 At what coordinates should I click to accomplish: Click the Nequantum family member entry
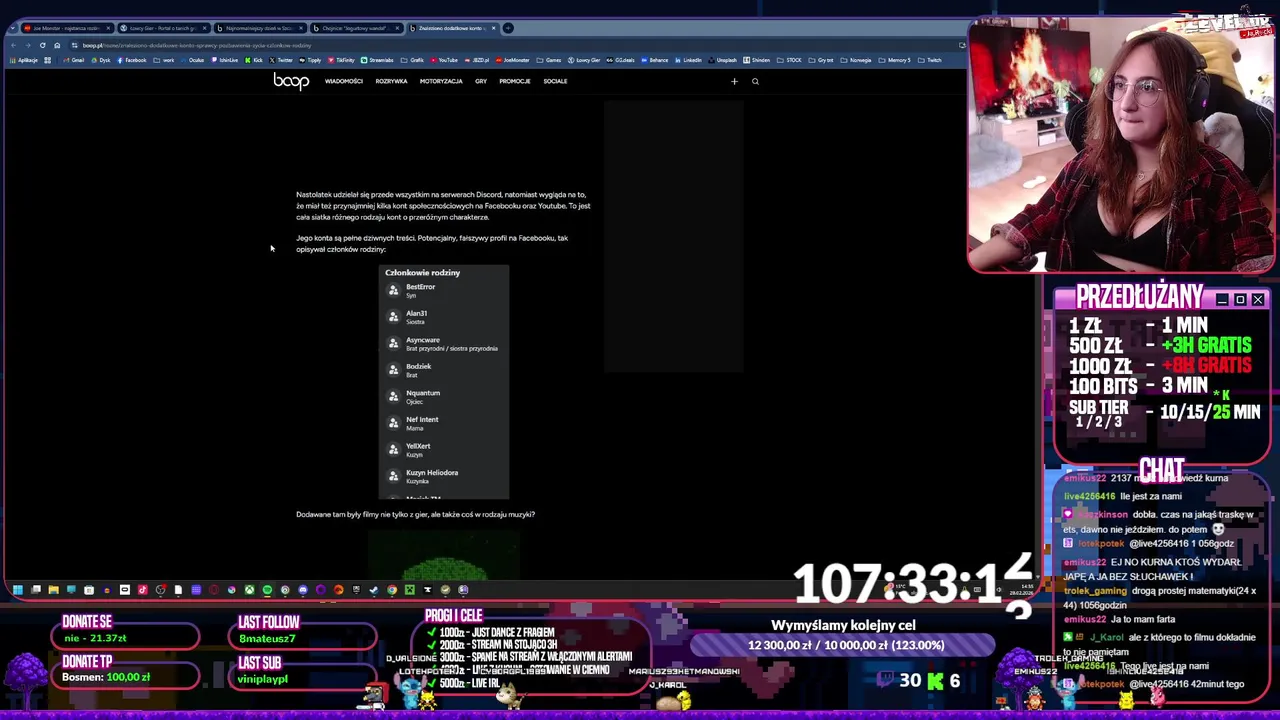click(x=445, y=396)
